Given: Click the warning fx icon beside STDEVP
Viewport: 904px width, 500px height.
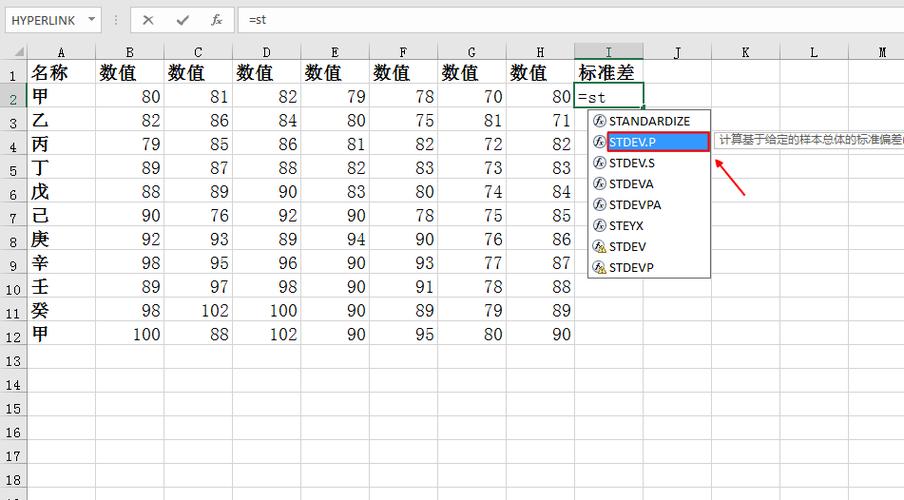Looking at the screenshot, I should point(600,267).
